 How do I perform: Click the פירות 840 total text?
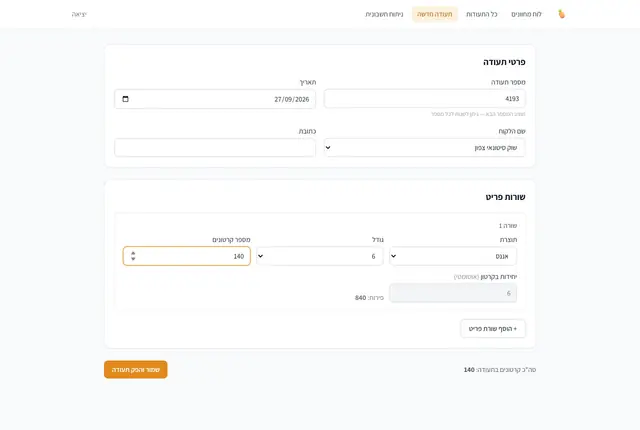coord(369,298)
